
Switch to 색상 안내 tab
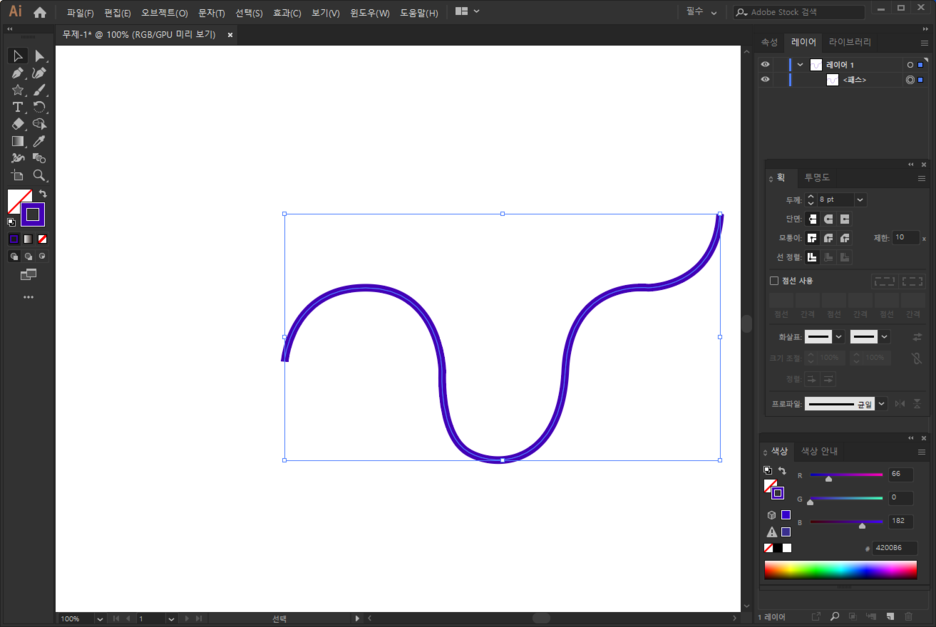click(x=819, y=451)
